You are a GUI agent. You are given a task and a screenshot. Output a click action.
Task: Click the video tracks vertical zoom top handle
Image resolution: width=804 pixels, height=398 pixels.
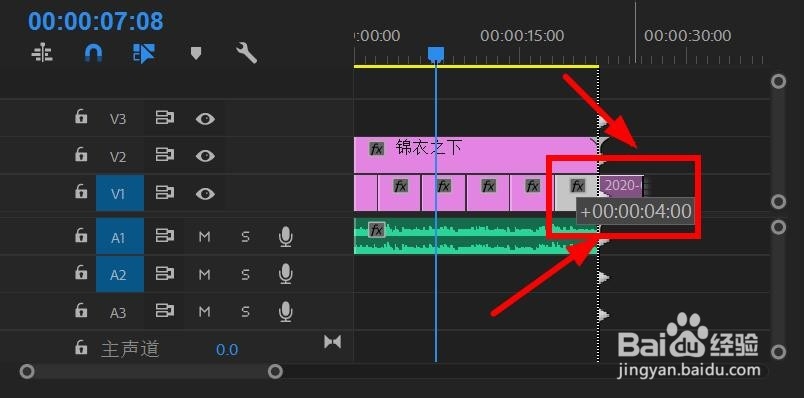tap(778, 81)
